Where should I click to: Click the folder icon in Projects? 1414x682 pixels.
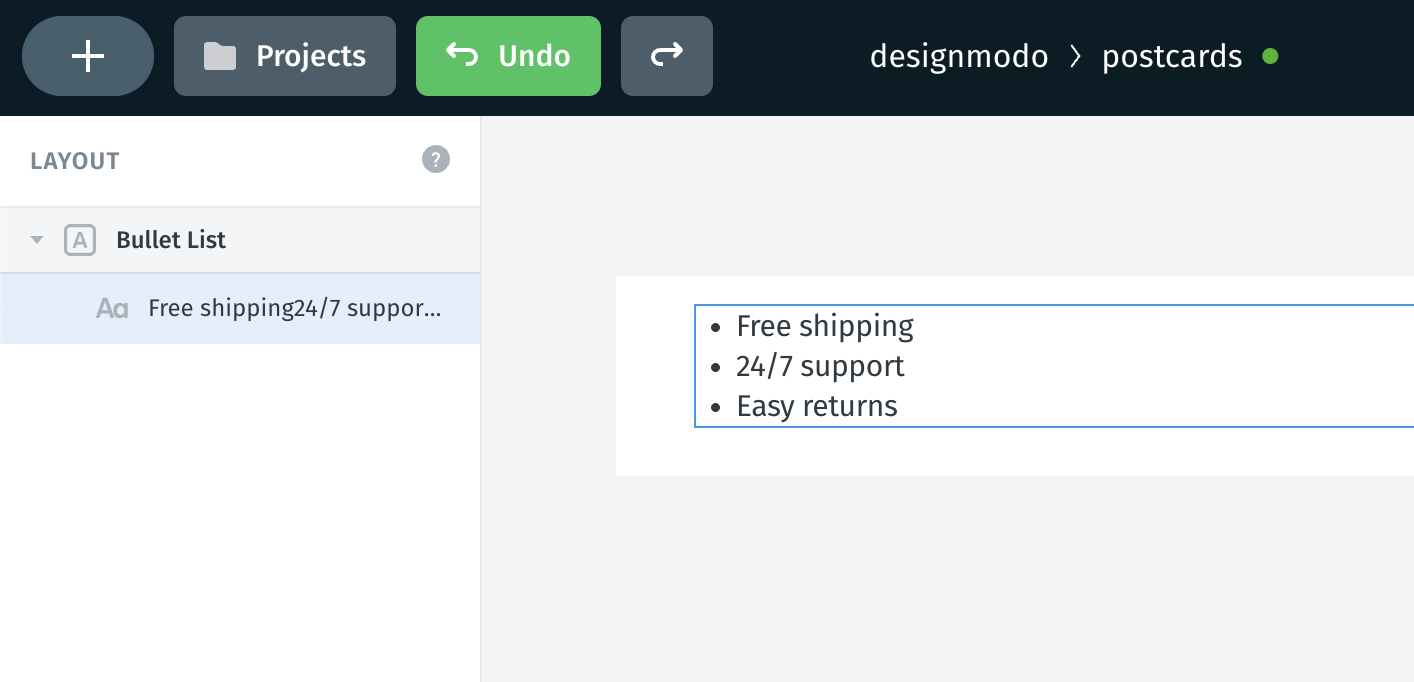coord(220,56)
